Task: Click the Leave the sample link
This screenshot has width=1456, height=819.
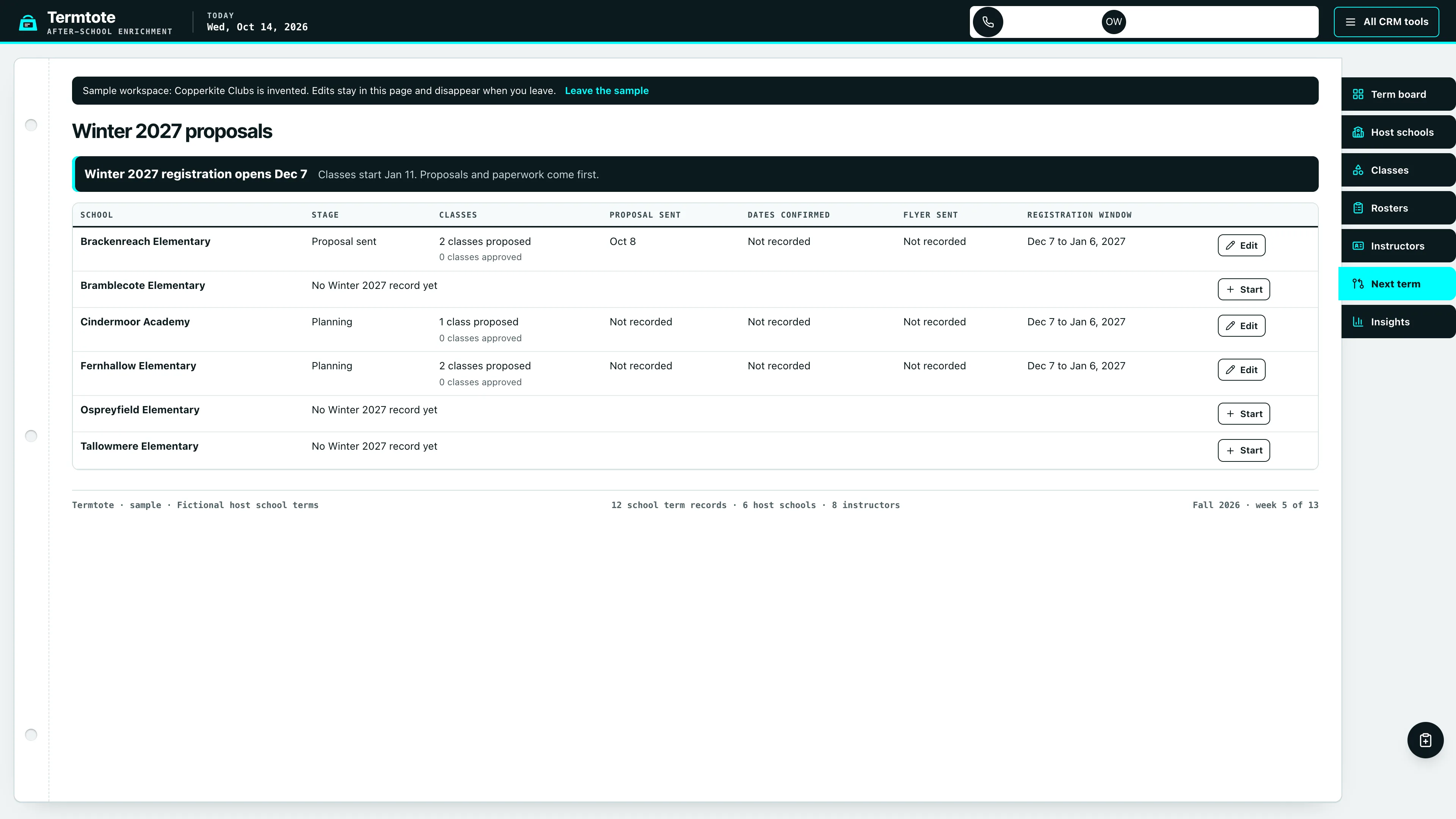Action: 607,91
